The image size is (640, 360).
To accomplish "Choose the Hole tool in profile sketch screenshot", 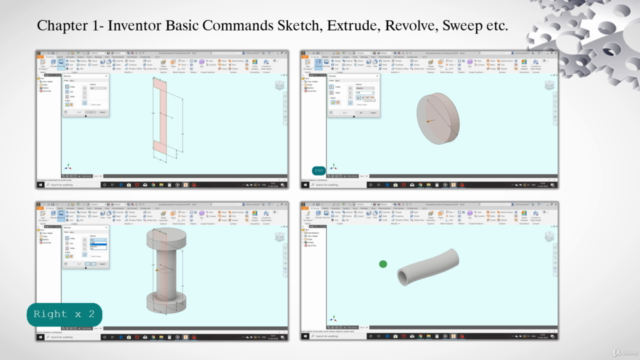I will 102,63.
